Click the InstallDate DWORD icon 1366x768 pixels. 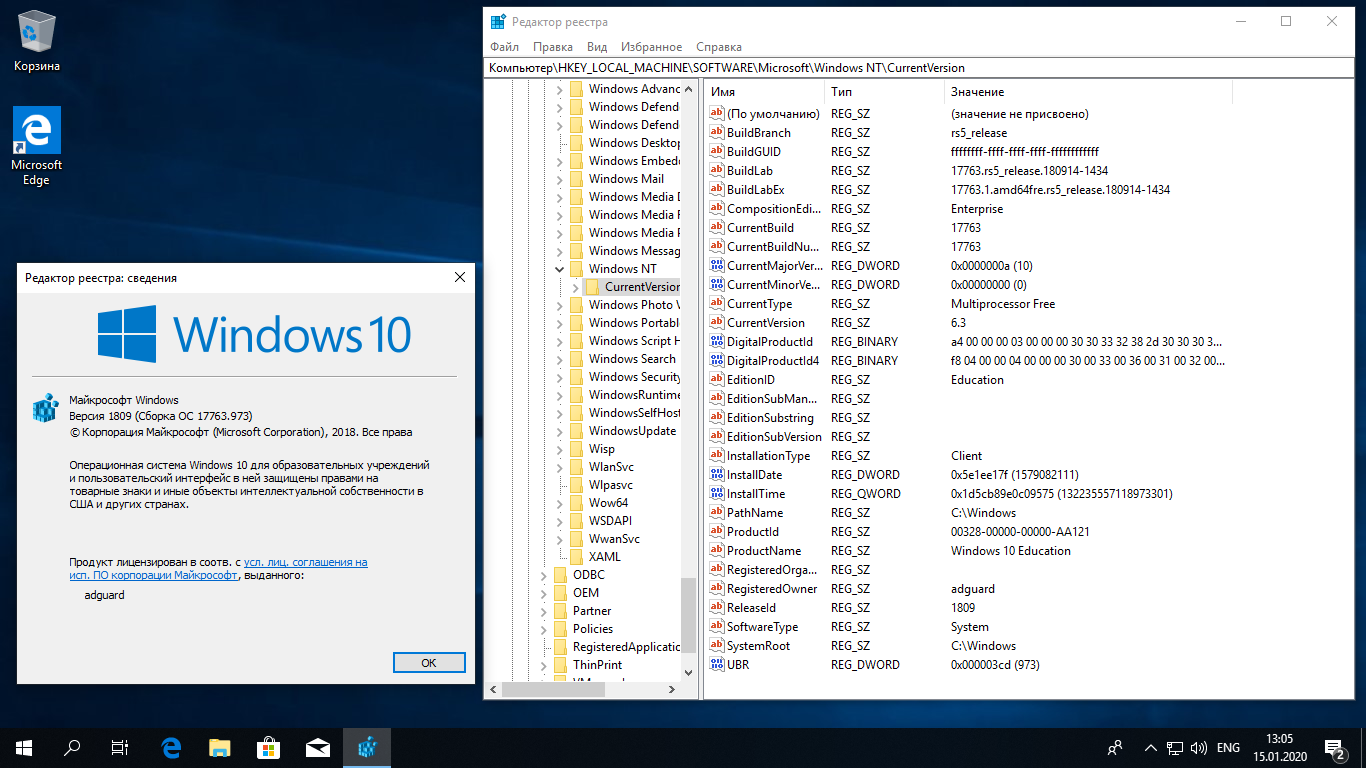coord(716,475)
